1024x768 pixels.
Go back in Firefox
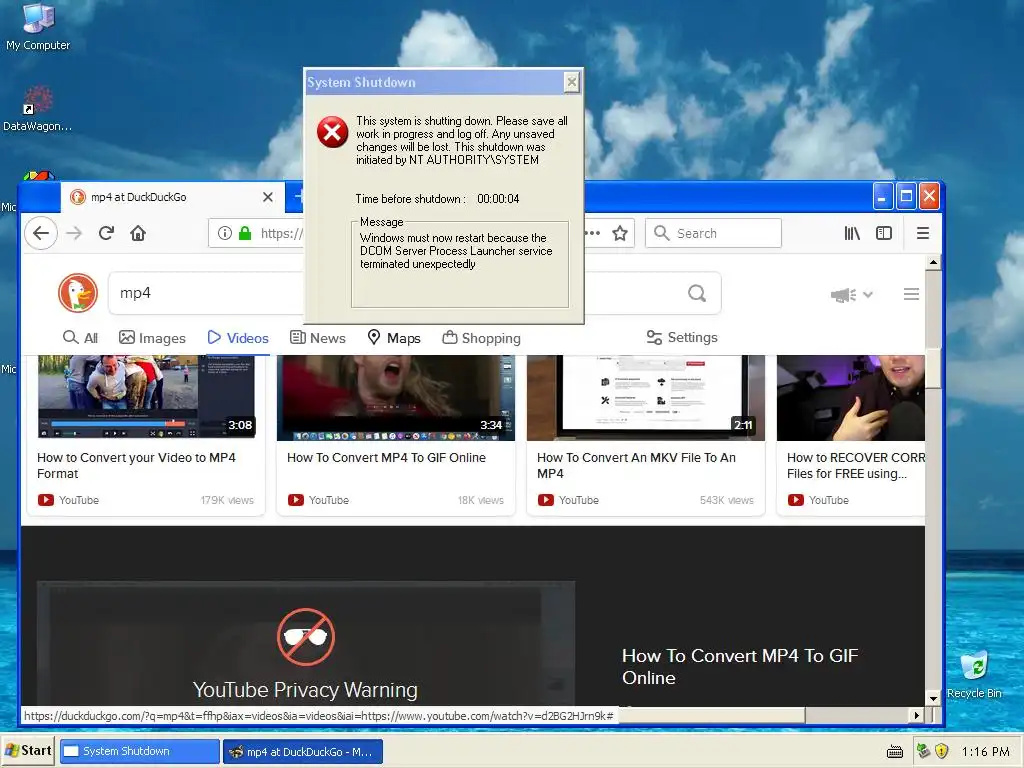40,233
